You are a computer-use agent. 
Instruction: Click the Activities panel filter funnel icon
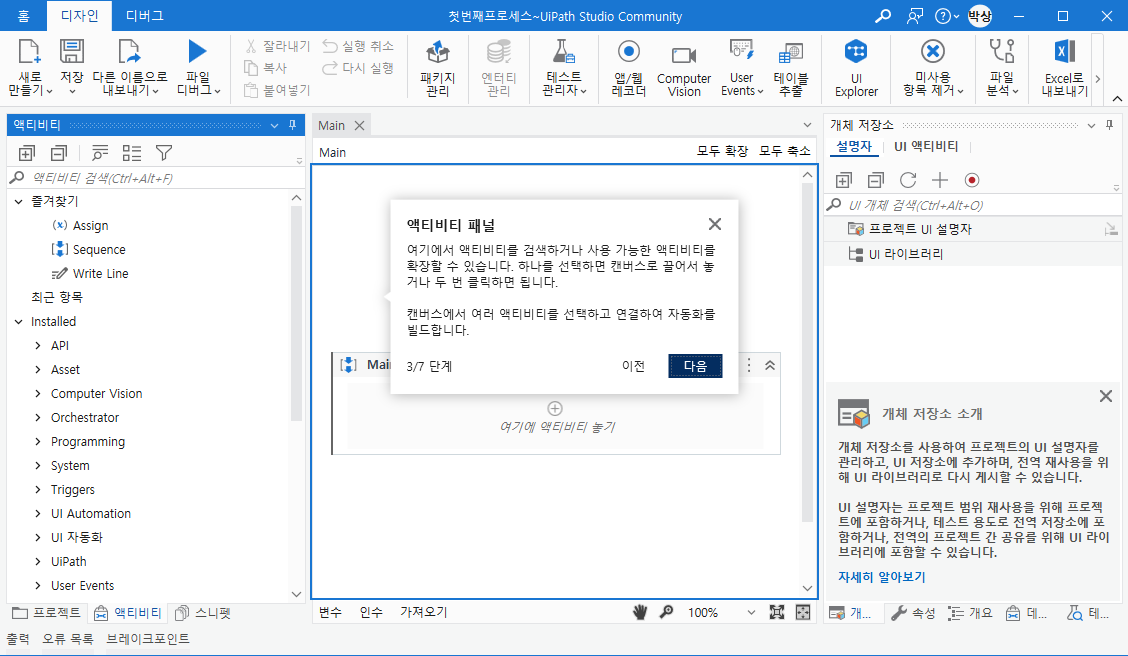click(x=164, y=152)
